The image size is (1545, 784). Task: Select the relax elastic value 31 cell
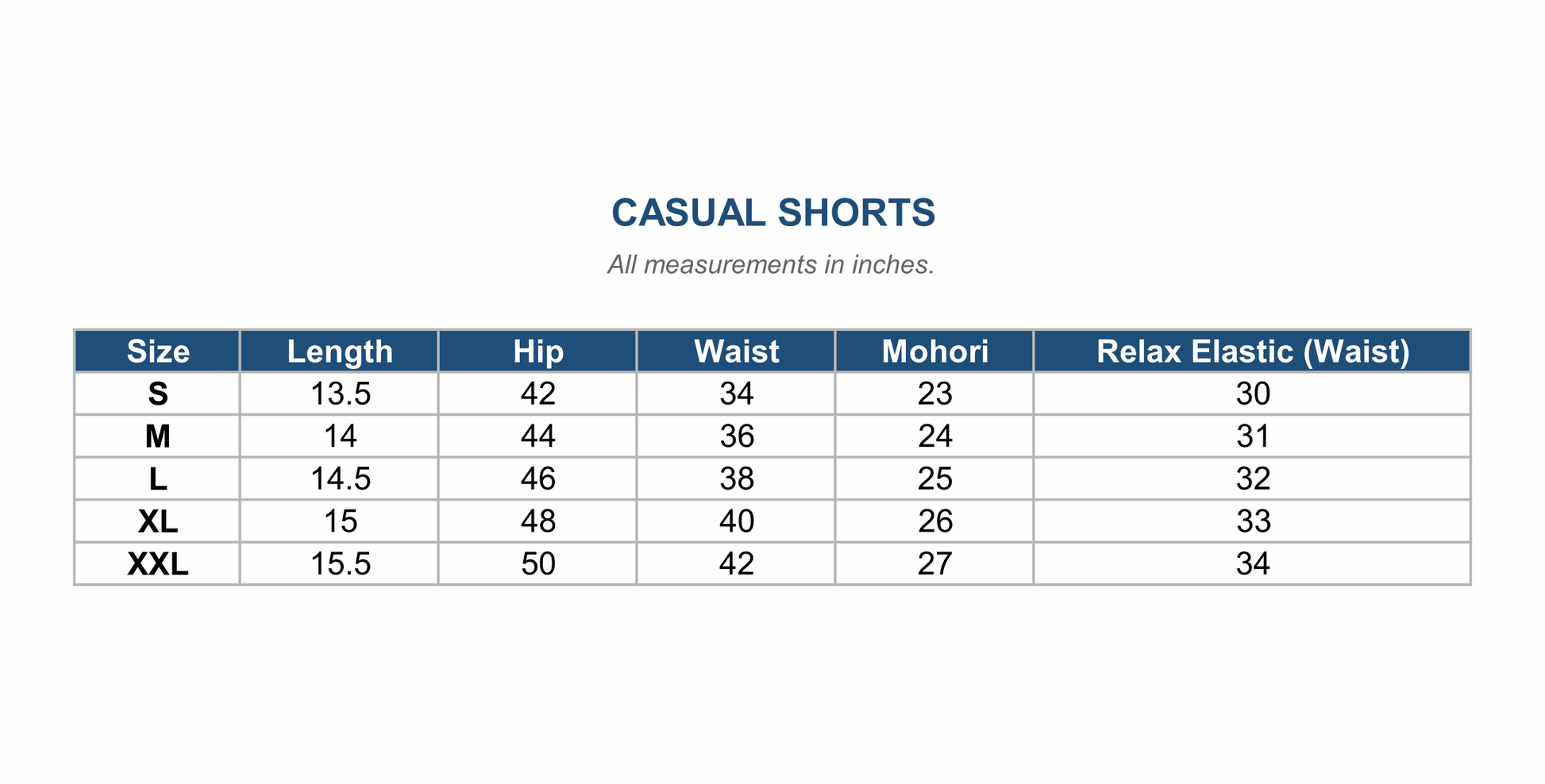[1252, 436]
